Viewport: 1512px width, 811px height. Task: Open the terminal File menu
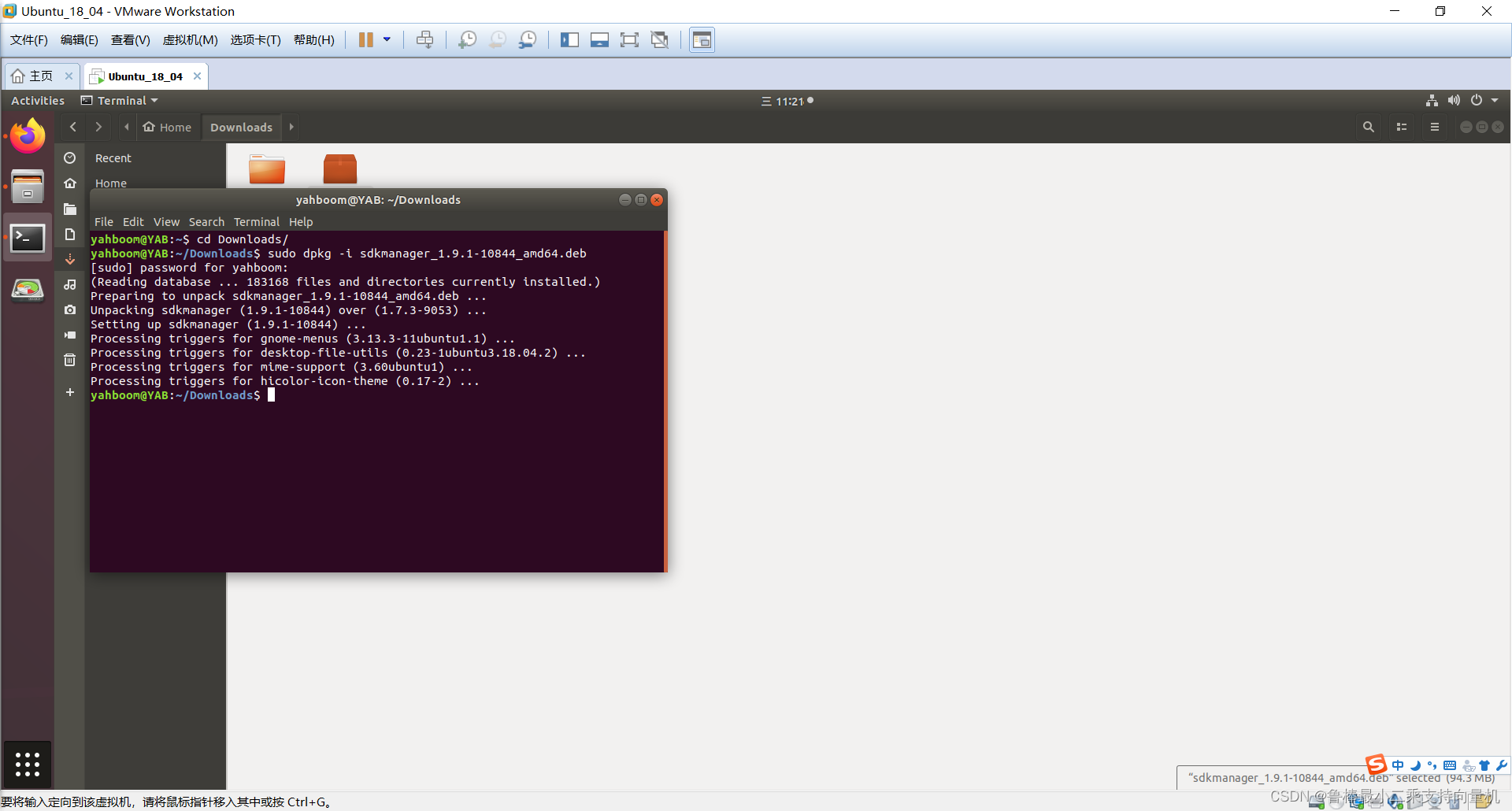104,222
